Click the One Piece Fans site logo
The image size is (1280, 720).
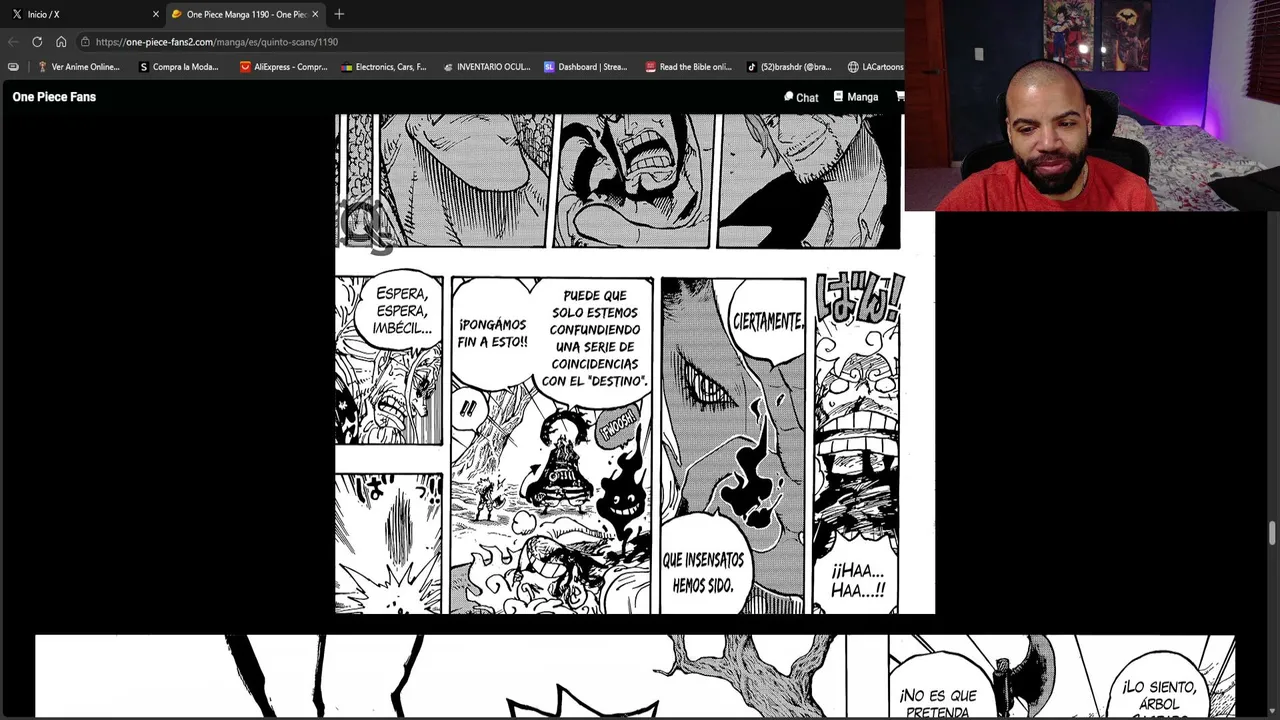[x=54, y=97]
